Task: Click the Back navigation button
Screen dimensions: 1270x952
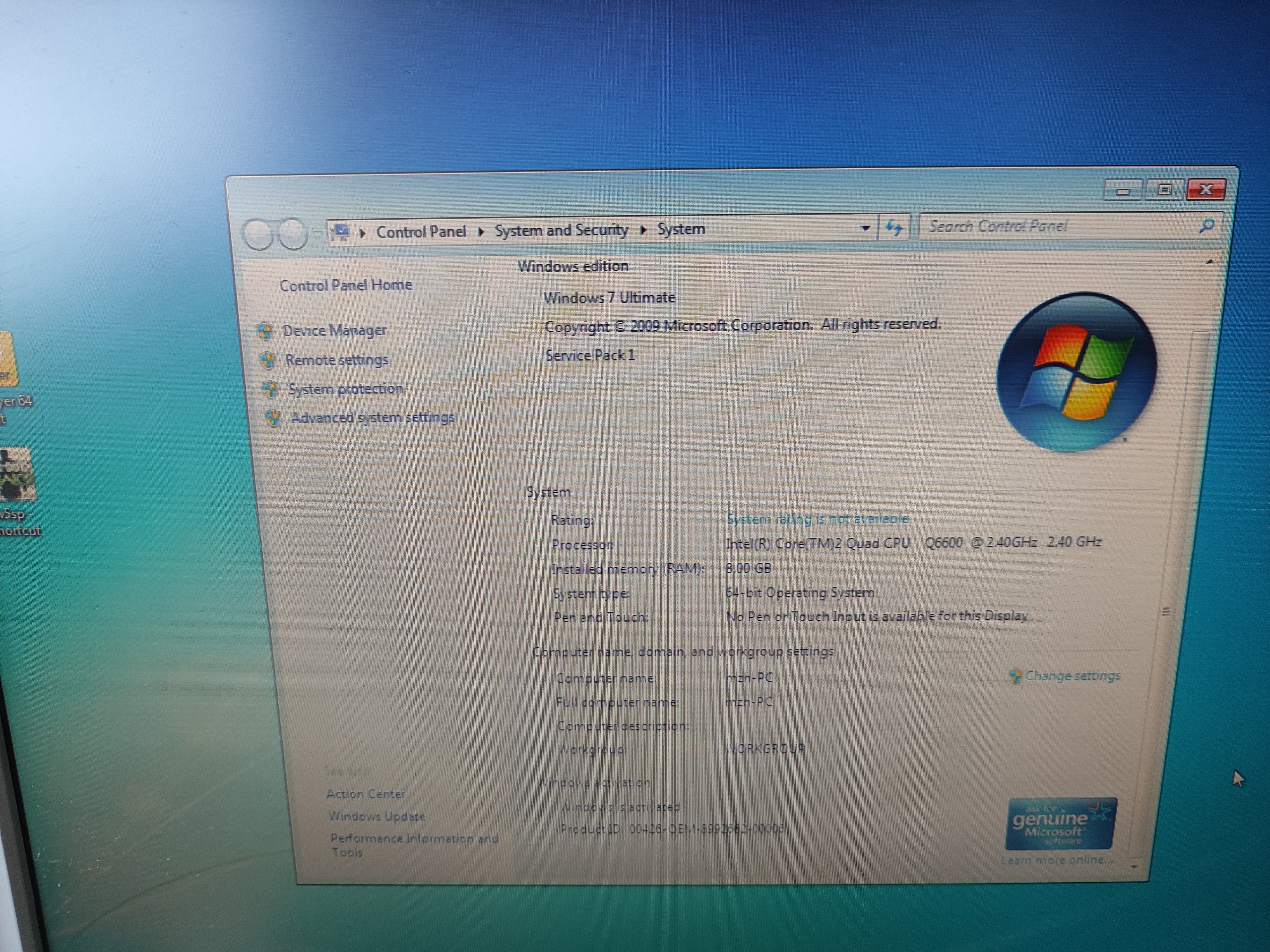Action: [x=258, y=234]
